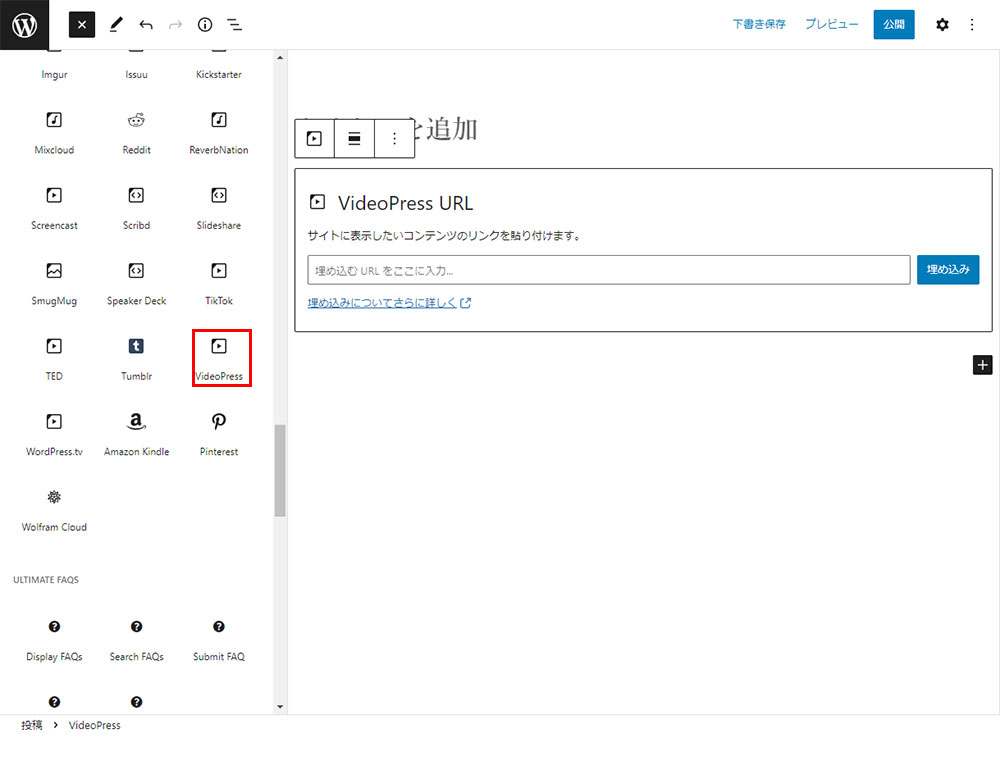Click inserter scrollbar down arrow
The height and width of the screenshot is (761, 1000).
280,707
